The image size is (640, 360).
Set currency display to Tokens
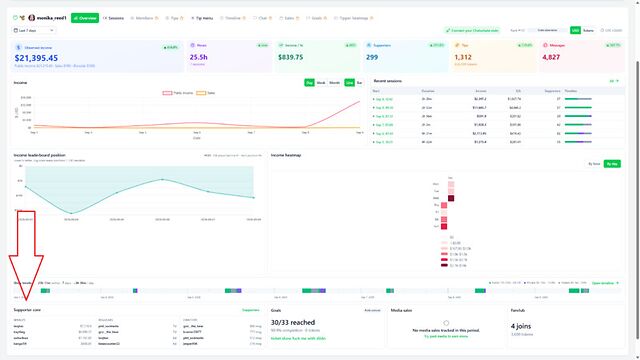(x=589, y=30)
